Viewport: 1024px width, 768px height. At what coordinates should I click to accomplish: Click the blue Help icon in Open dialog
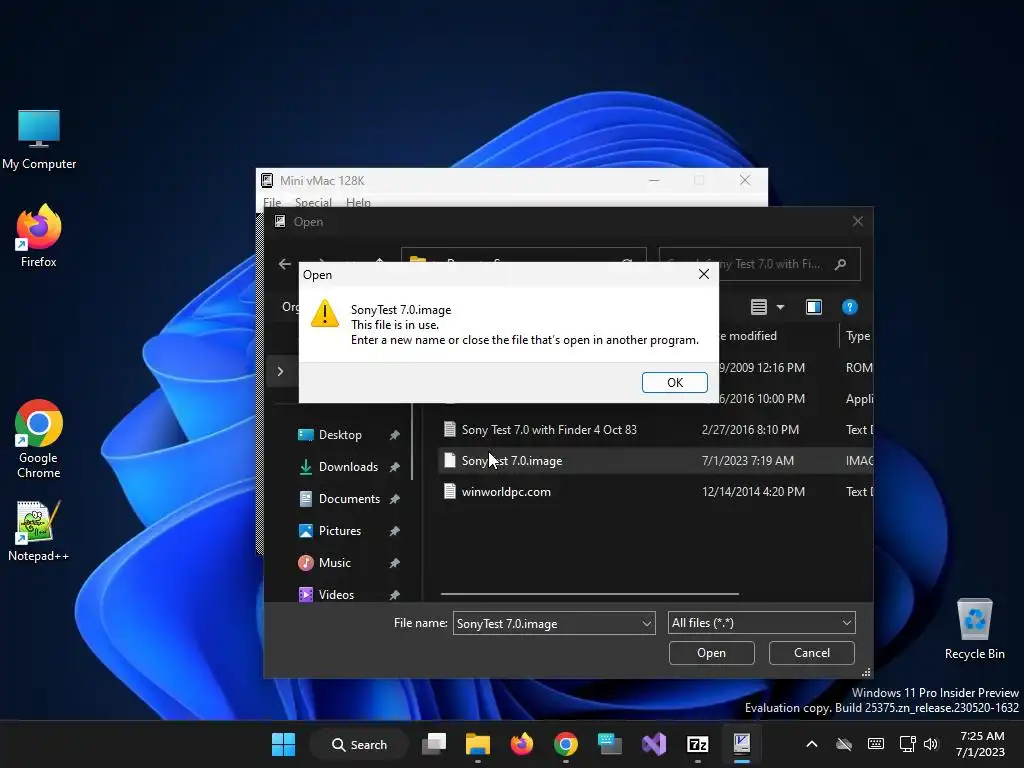click(849, 307)
